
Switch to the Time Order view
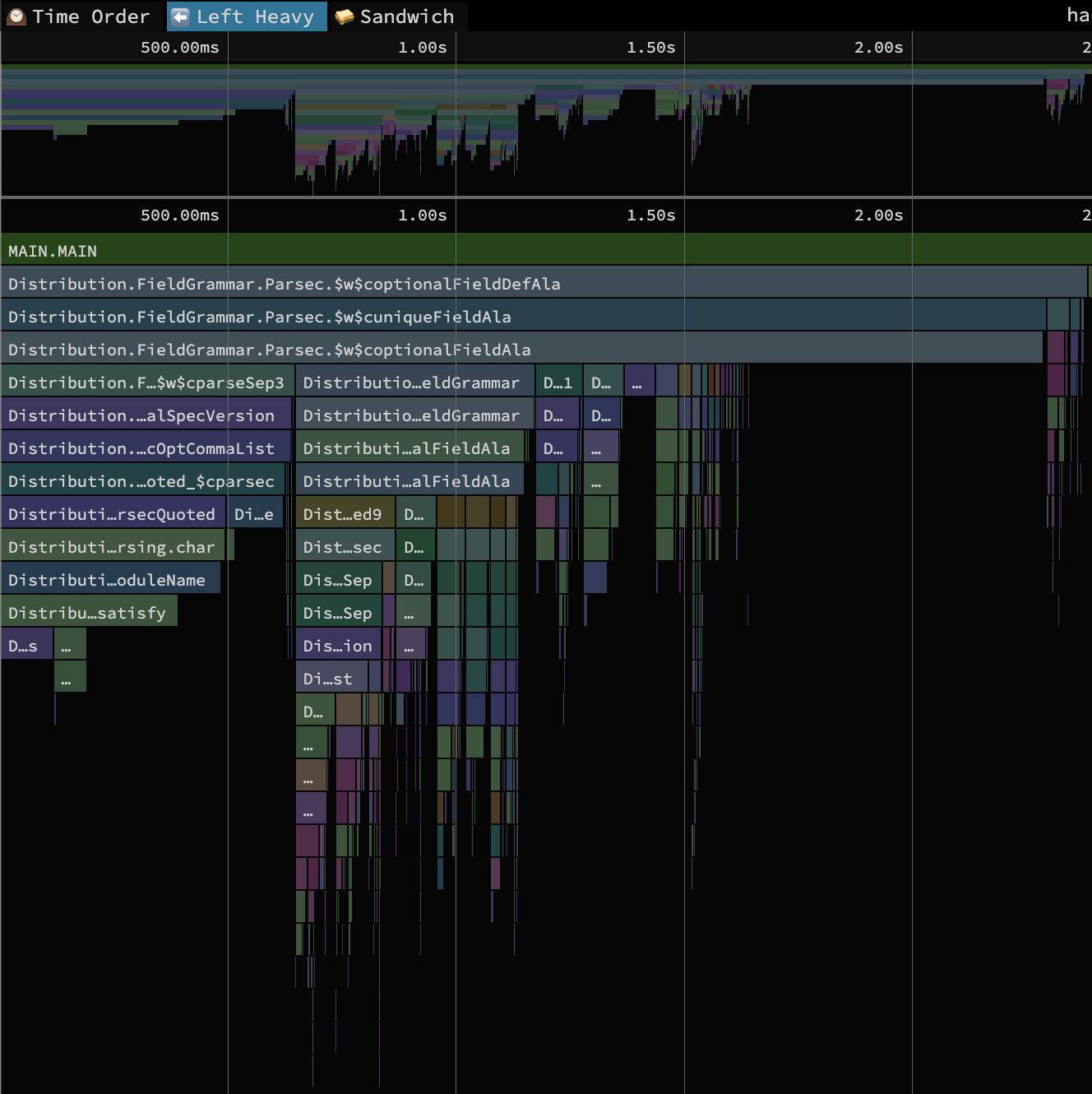click(x=90, y=16)
